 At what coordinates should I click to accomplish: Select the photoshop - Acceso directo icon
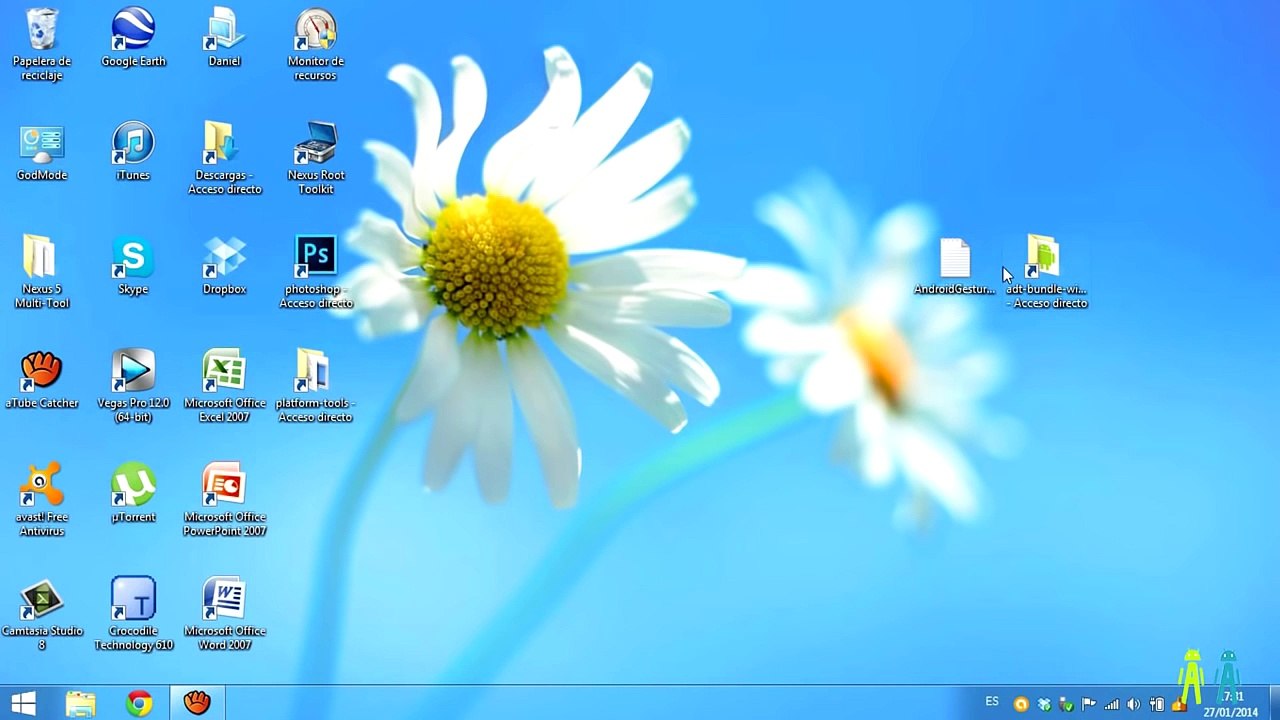(316, 272)
